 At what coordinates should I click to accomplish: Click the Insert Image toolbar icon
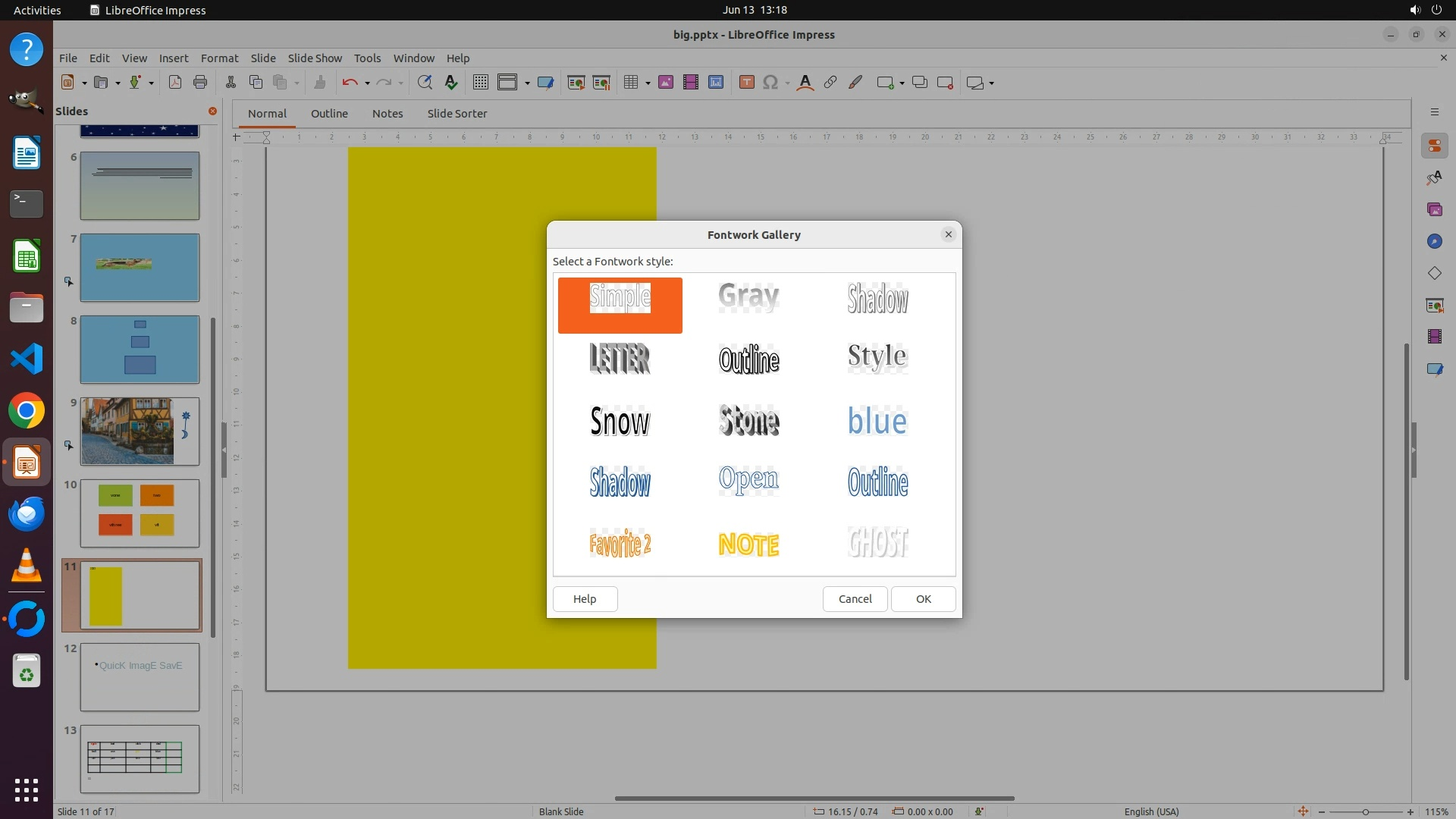click(666, 83)
